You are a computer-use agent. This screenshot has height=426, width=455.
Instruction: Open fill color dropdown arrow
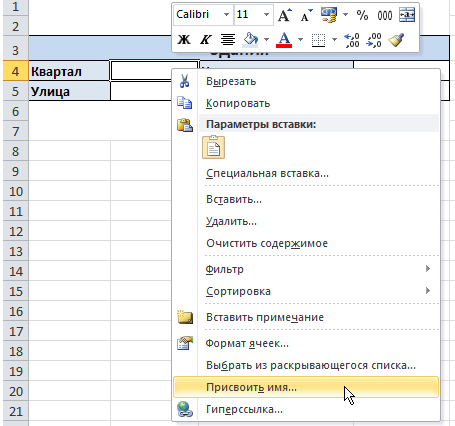point(266,40)
